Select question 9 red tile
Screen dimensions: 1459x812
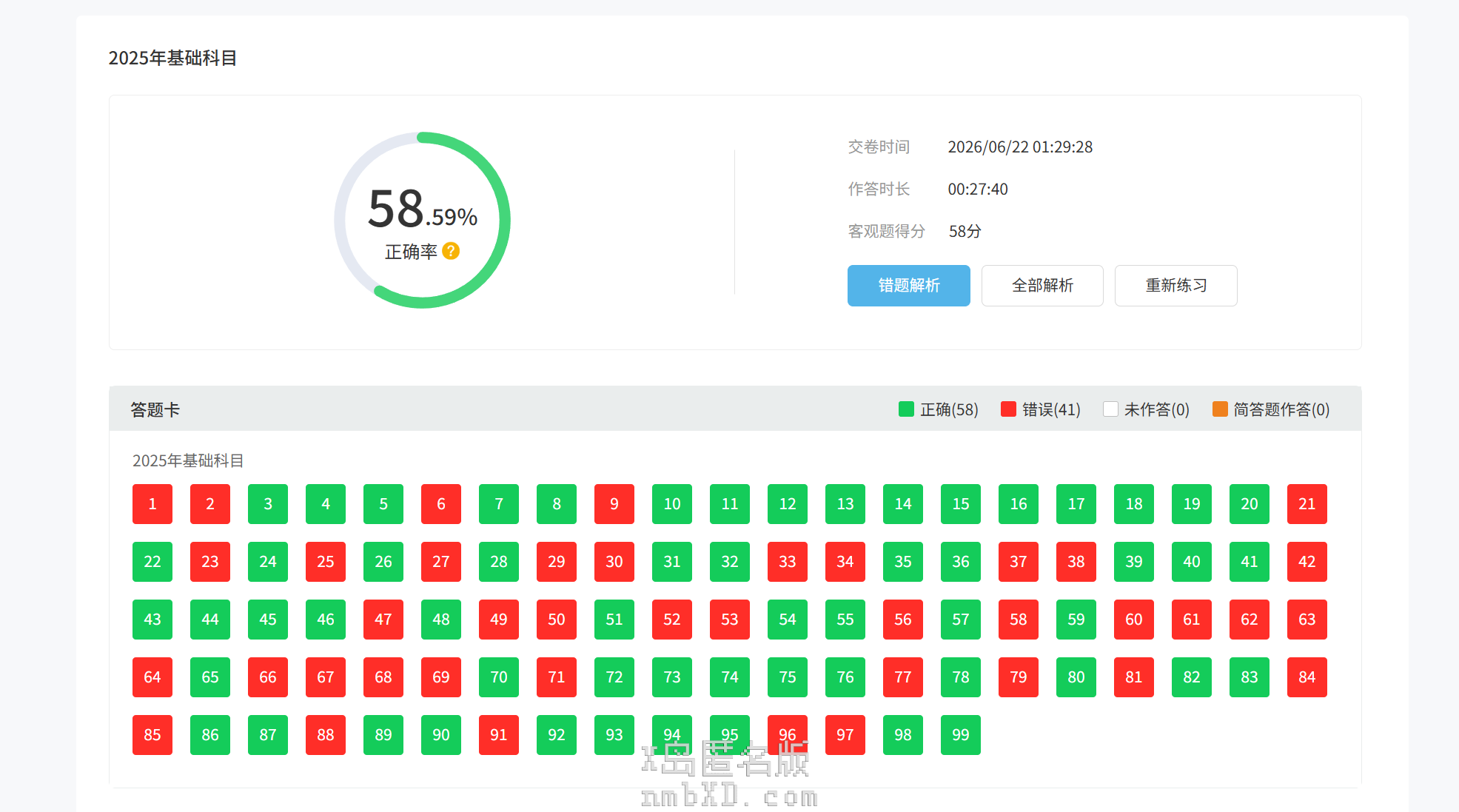614,504
